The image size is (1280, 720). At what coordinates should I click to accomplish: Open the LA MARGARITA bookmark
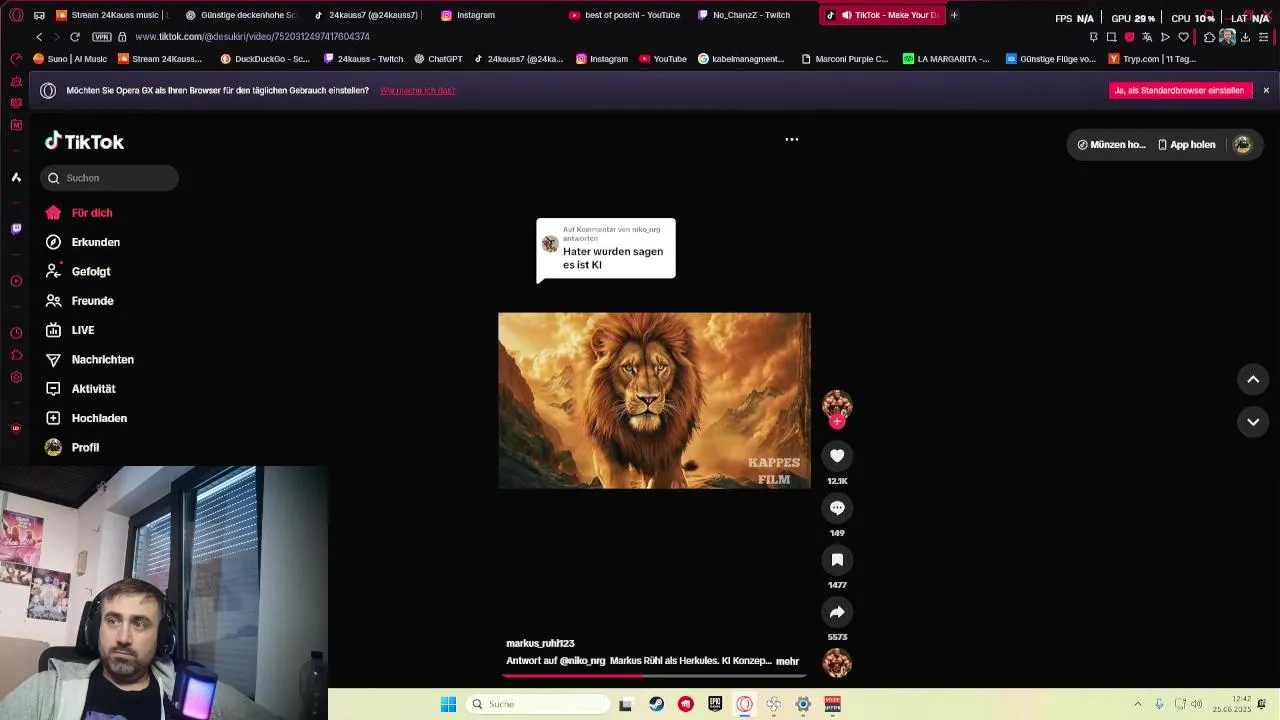tap(946, 59)
